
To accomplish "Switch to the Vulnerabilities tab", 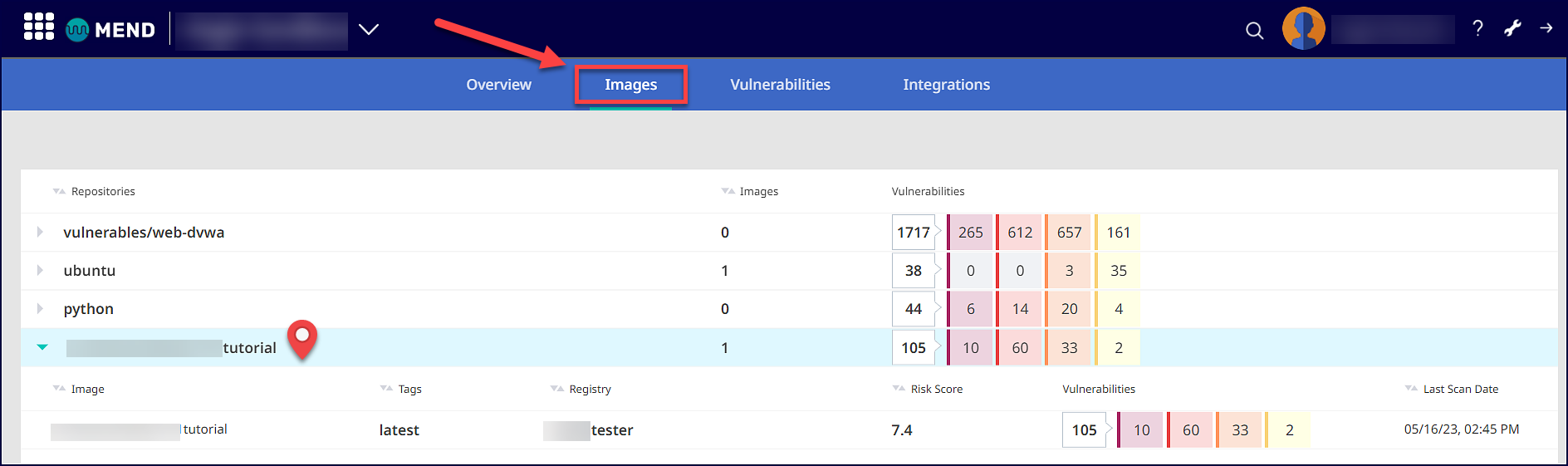I will tap(780, 85).
